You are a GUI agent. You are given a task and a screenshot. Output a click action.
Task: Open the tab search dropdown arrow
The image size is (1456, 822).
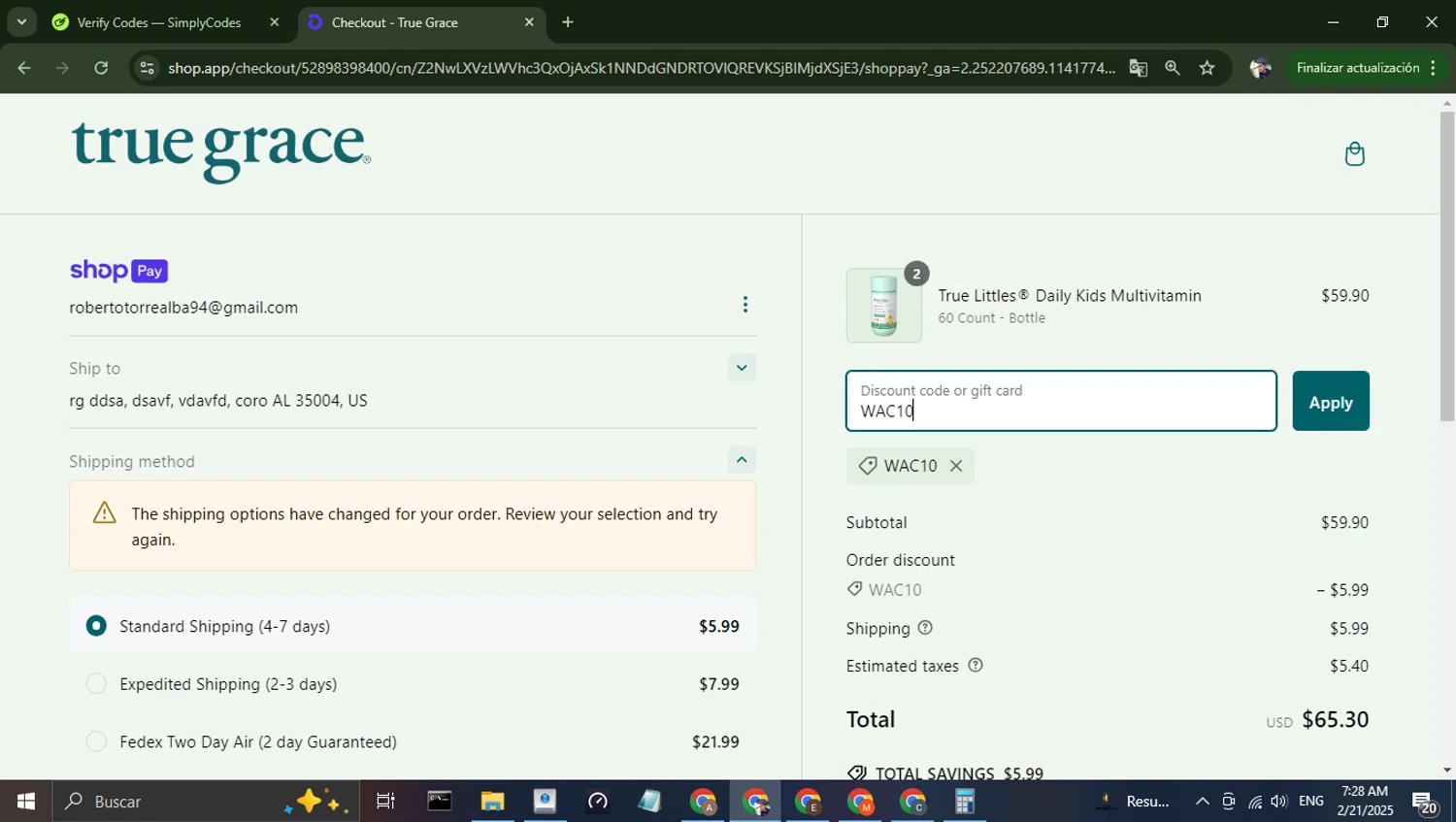coord(21,21)
